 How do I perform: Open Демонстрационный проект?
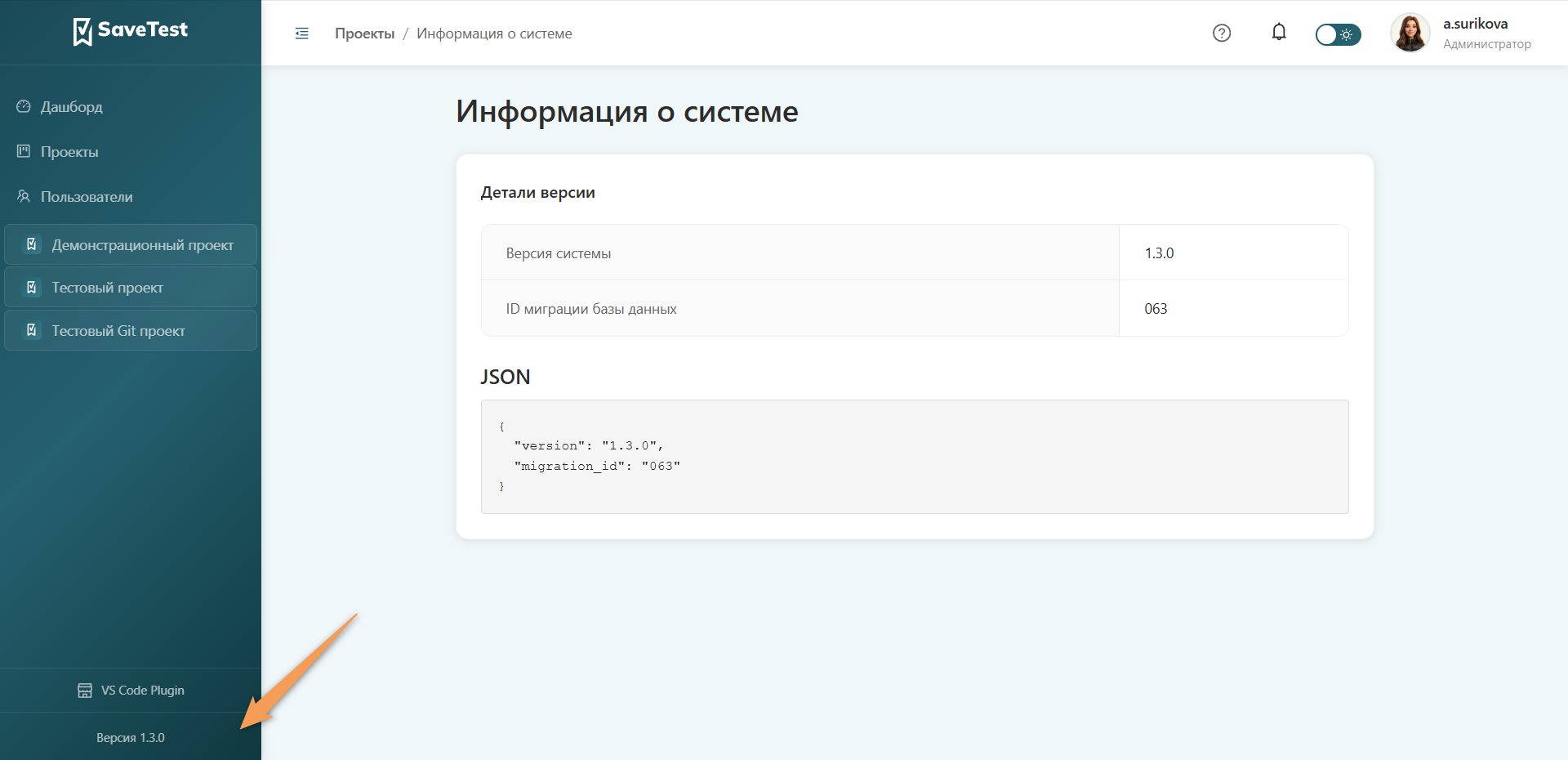(131, 244)
